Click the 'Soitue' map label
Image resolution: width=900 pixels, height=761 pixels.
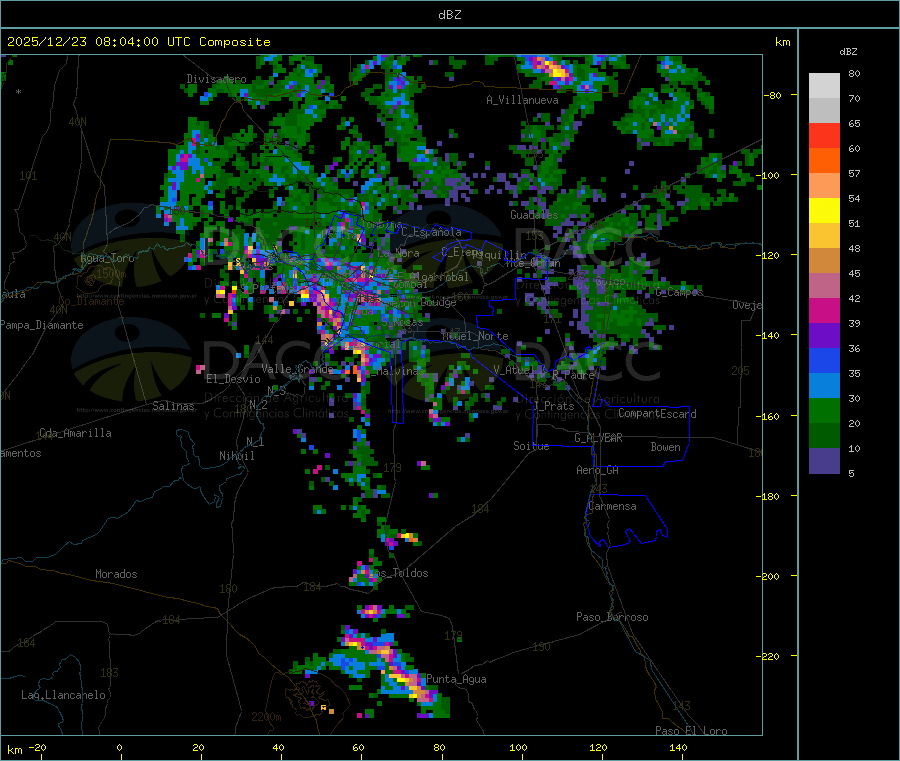[x=531, y=446]
